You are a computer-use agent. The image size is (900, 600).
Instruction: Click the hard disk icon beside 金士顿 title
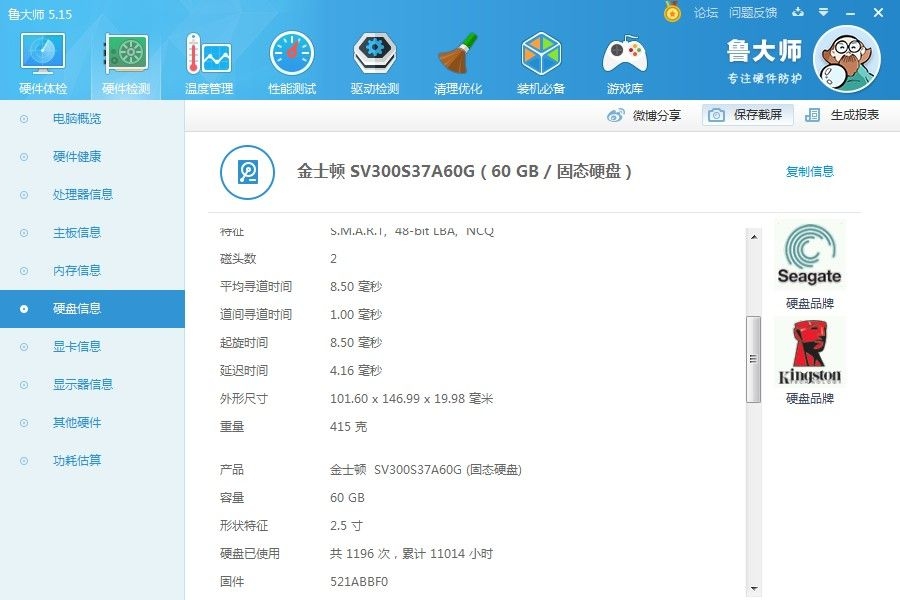pyautogui.click(x=247, y=172)
